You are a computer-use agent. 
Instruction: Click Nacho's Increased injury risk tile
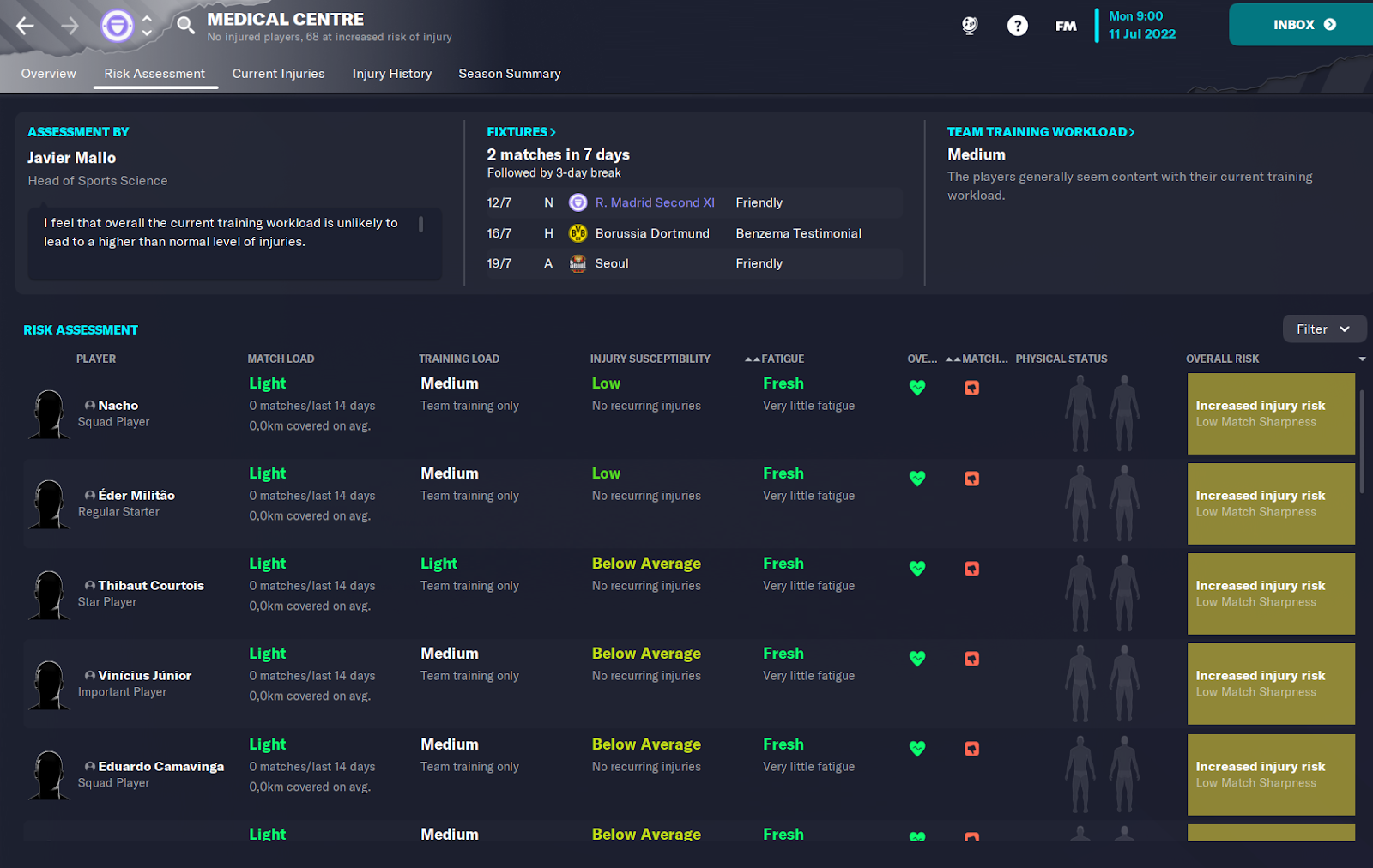click(1271, 413)
